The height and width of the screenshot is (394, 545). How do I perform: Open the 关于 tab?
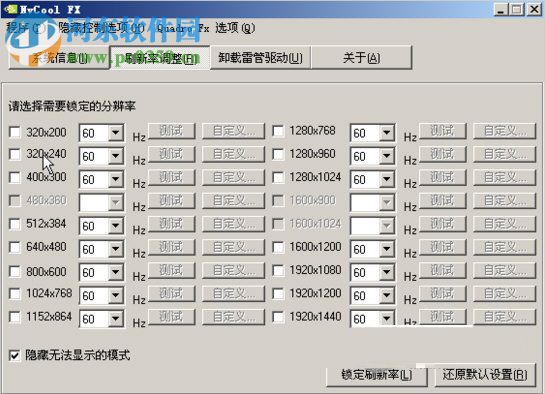(361, 58)
